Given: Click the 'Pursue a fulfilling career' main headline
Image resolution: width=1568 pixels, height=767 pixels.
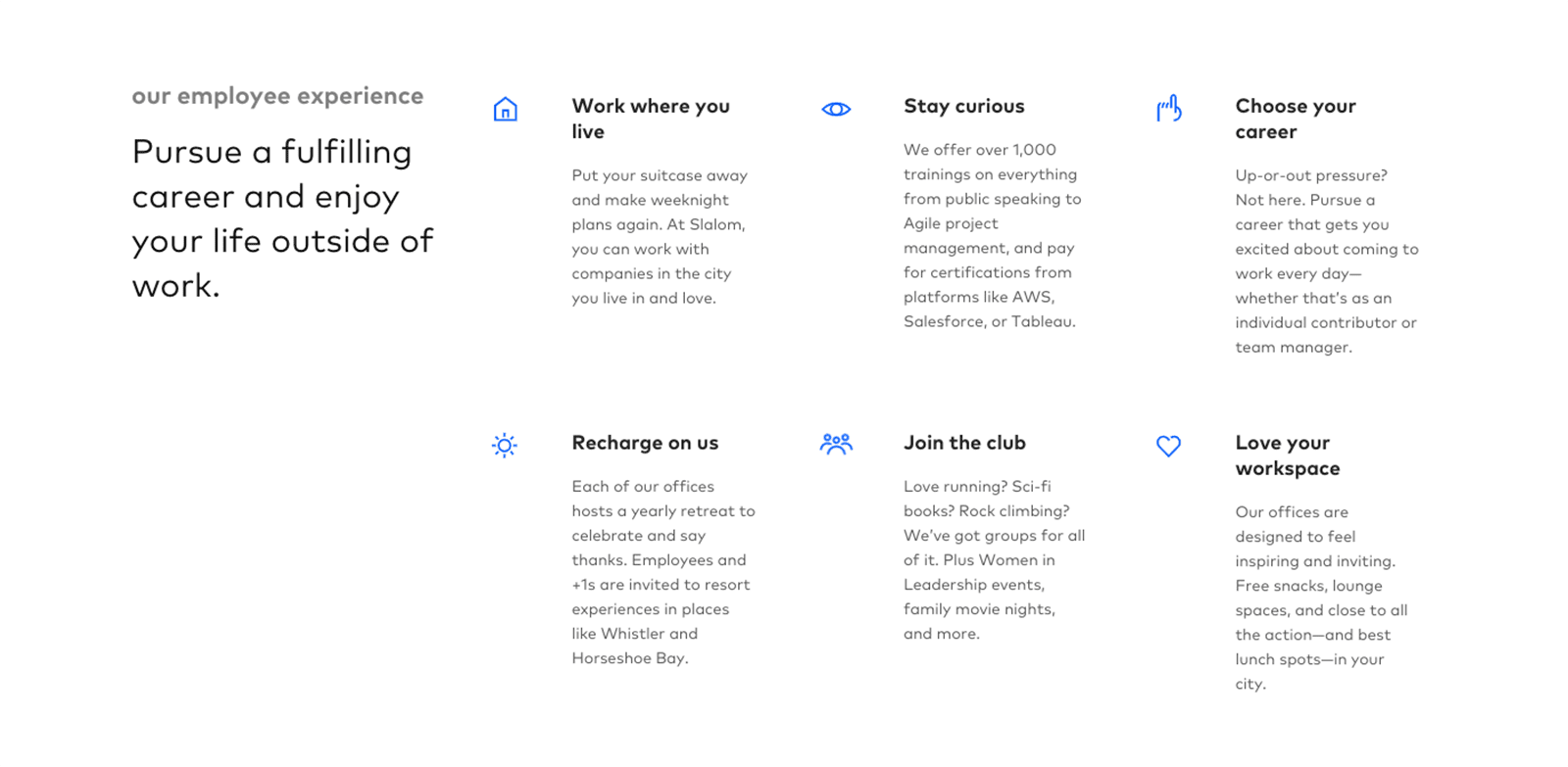Looking at the screenshot, I should tap(282, 218).
